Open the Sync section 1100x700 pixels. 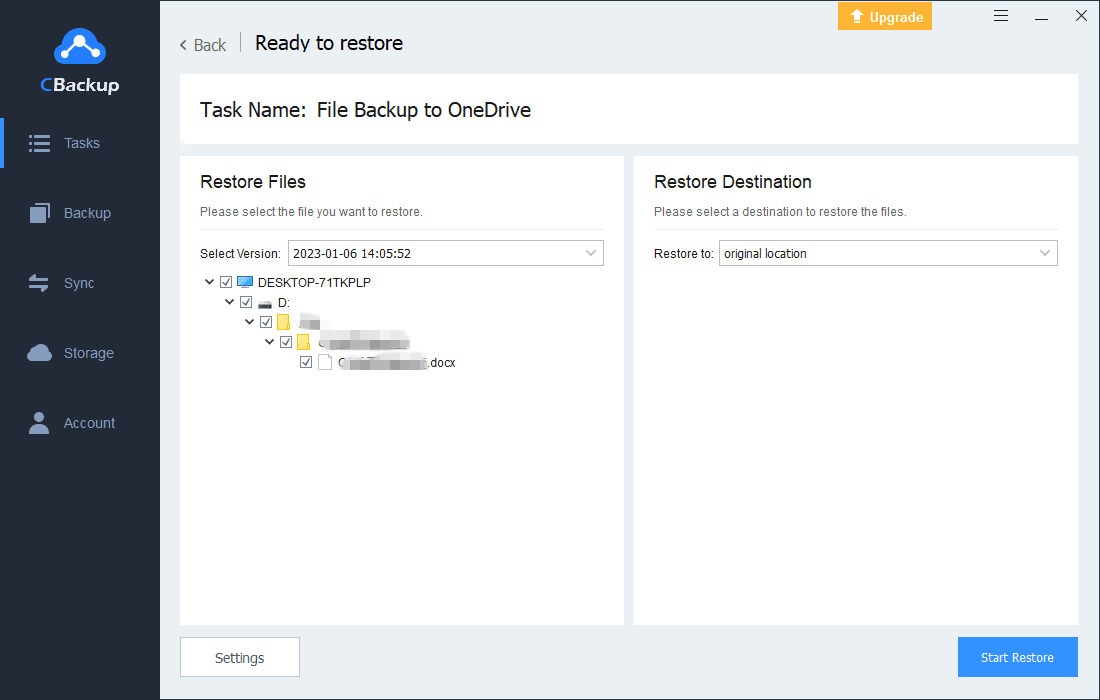[x=80, y=283]
